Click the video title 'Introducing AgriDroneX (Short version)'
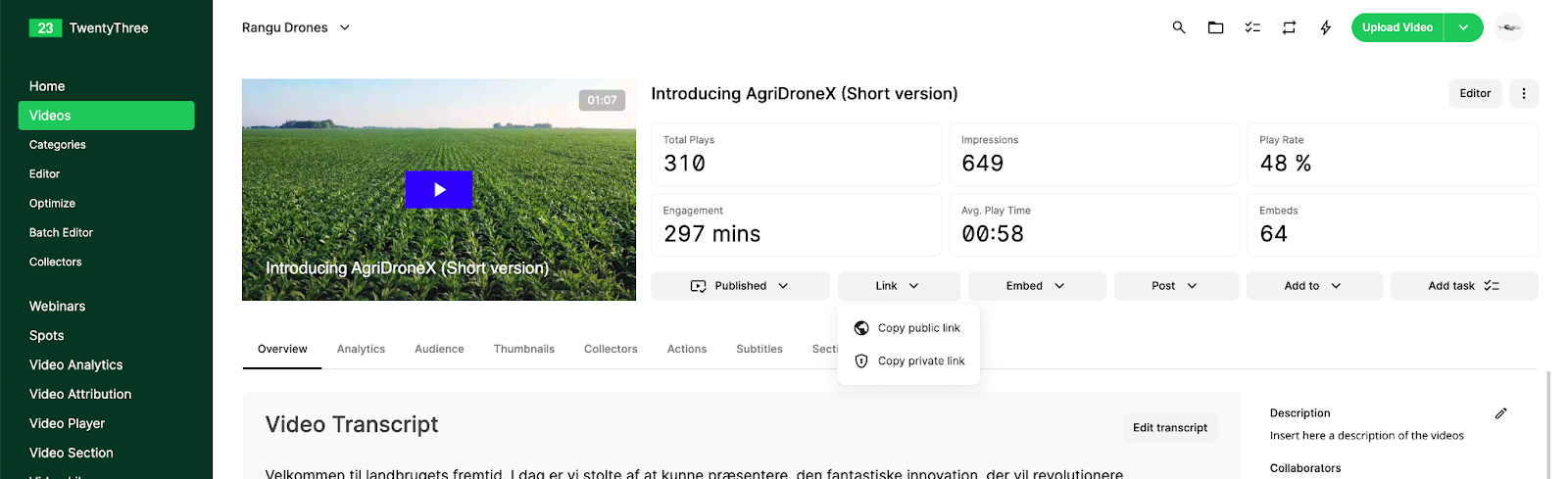The image size is (1568, 479). click(x=805, y=94)
